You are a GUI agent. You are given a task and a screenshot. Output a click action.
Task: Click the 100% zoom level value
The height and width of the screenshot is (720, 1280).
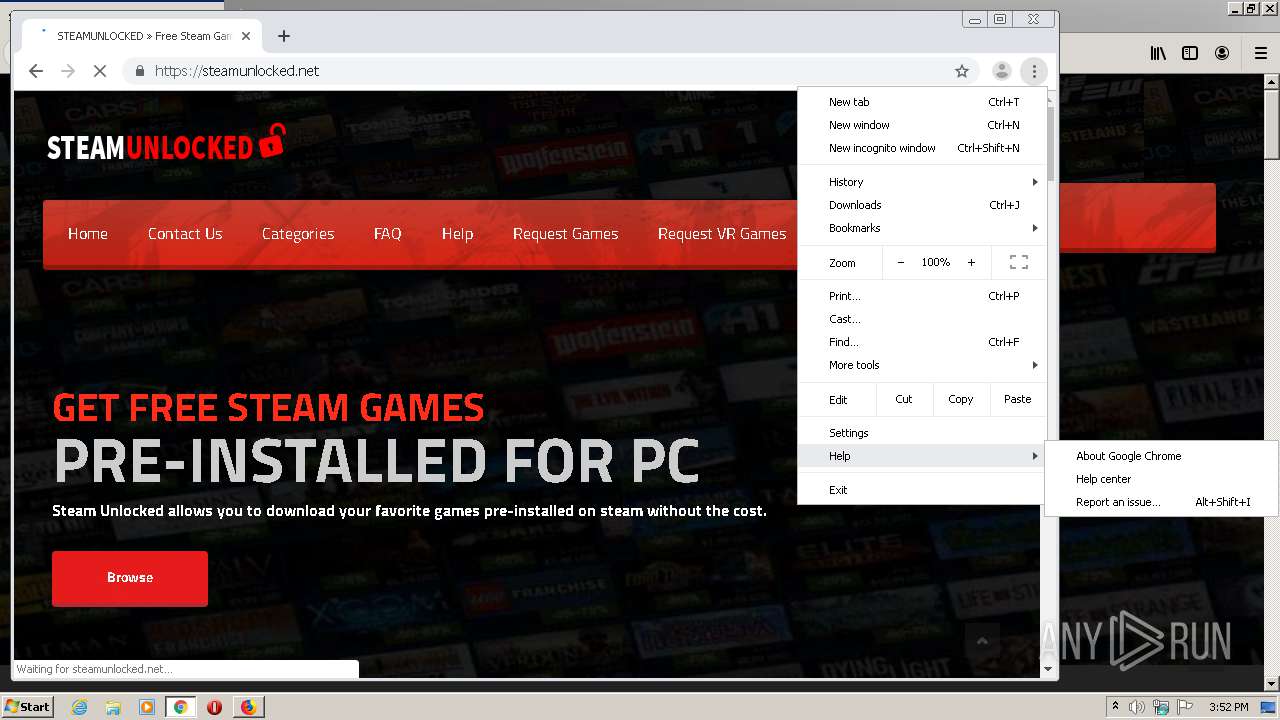point(936,262)
